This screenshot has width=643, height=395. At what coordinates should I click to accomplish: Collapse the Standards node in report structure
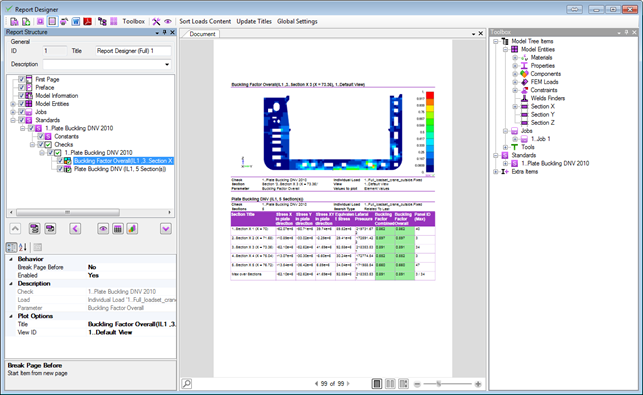pos(13,120)
